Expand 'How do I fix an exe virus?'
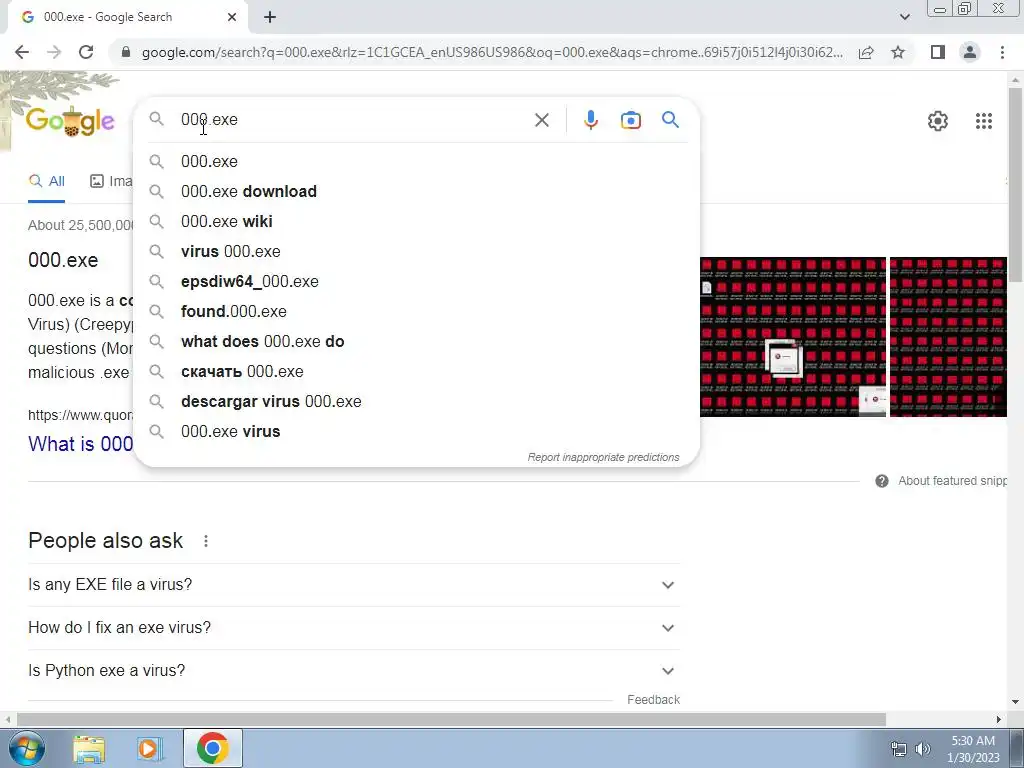This screenshot has height=768, width=1024. click(x=353, y=628)
